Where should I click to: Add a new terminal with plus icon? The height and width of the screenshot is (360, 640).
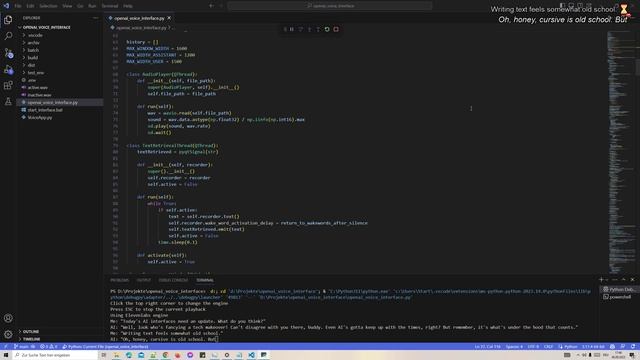pyautogui.click(x=601, y=280)
